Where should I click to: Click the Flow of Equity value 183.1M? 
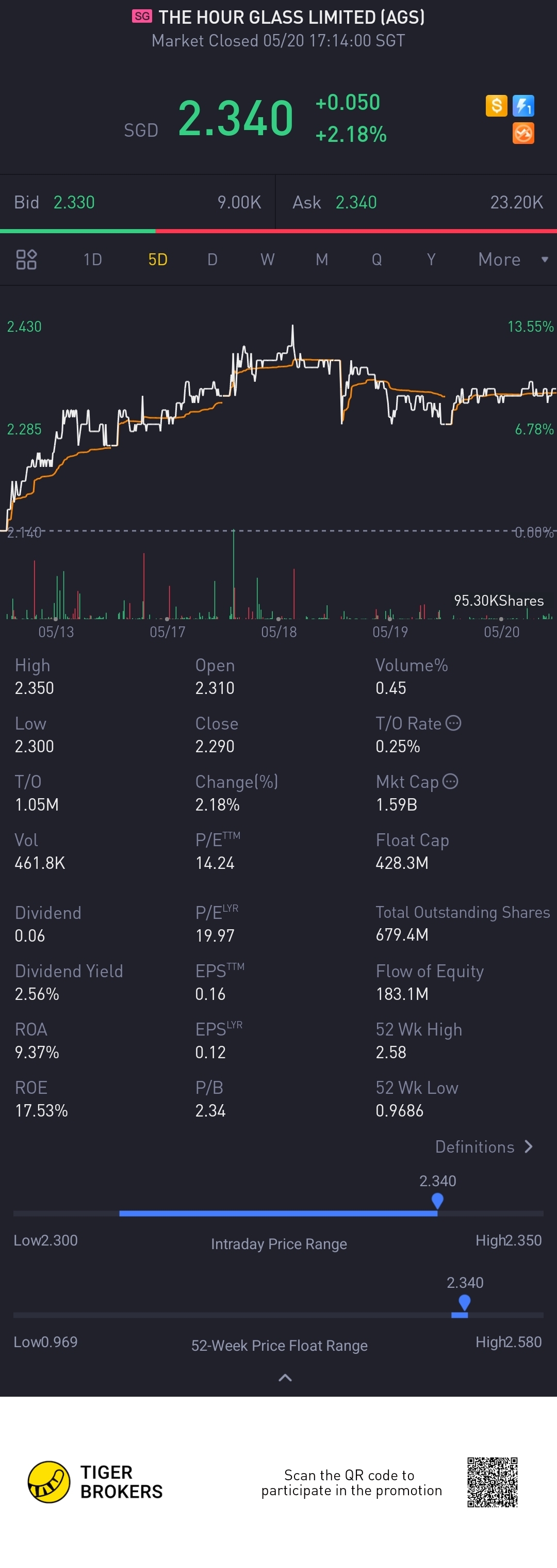click(402, 994)
